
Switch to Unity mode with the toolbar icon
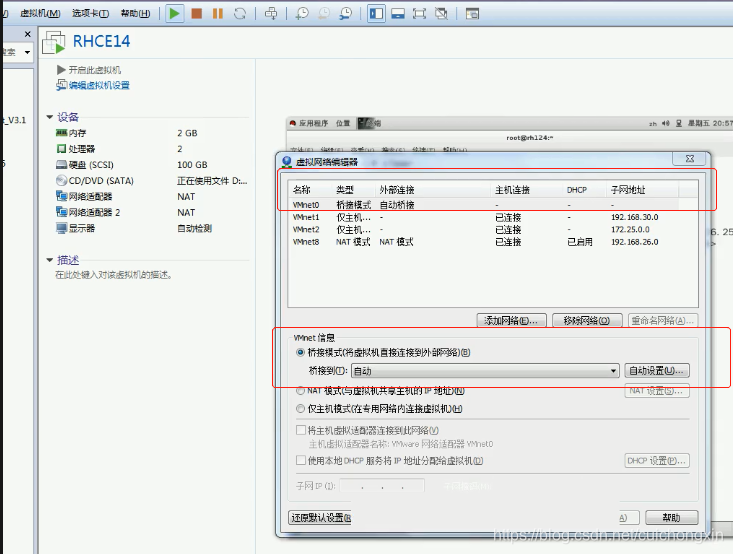441,14
